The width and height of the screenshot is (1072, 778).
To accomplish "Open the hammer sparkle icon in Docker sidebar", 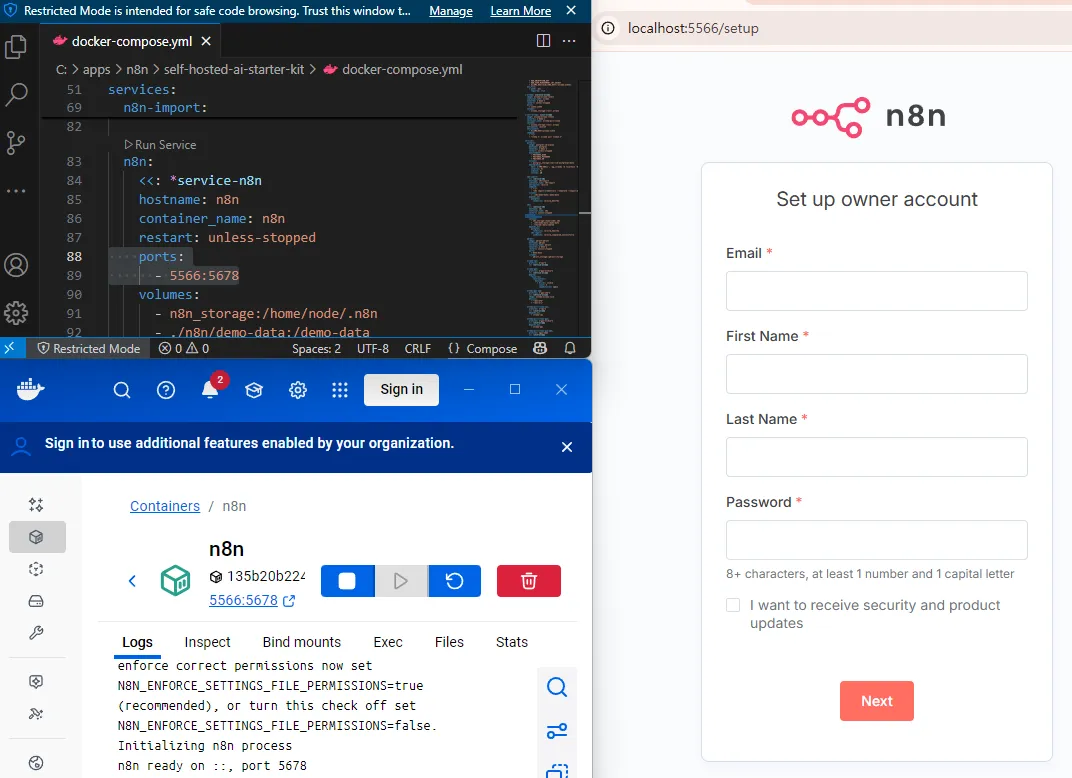I will click(36, 714).
